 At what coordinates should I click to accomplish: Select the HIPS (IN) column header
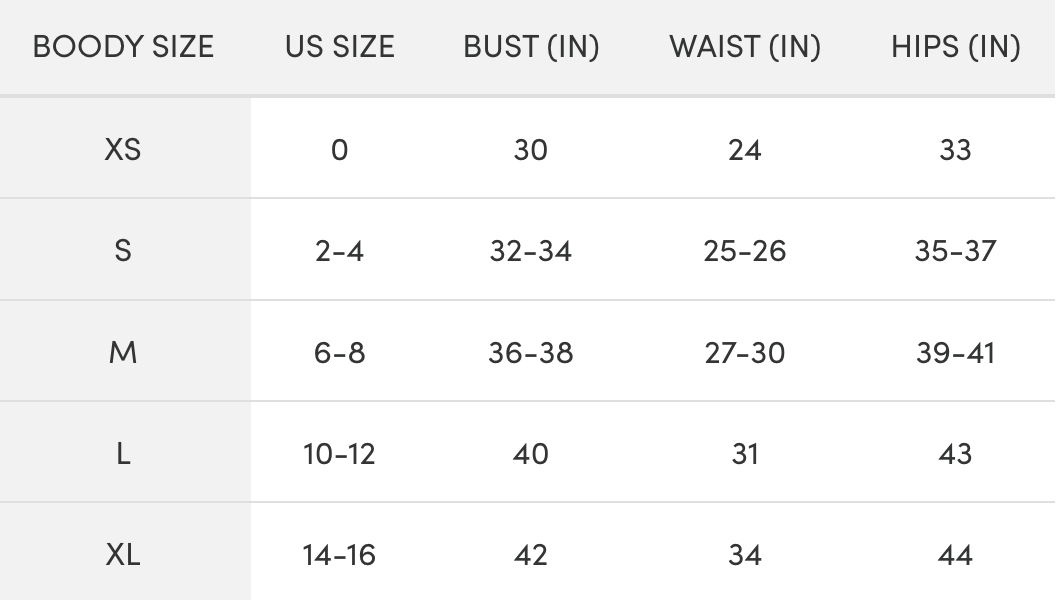pyautogui.click(x=956, y=47)
